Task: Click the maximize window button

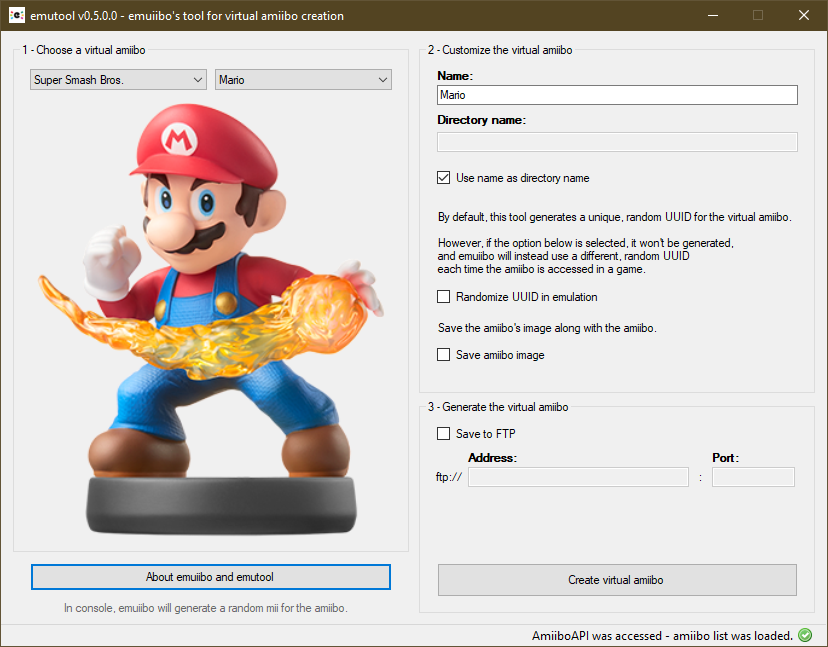Action: 758,15
